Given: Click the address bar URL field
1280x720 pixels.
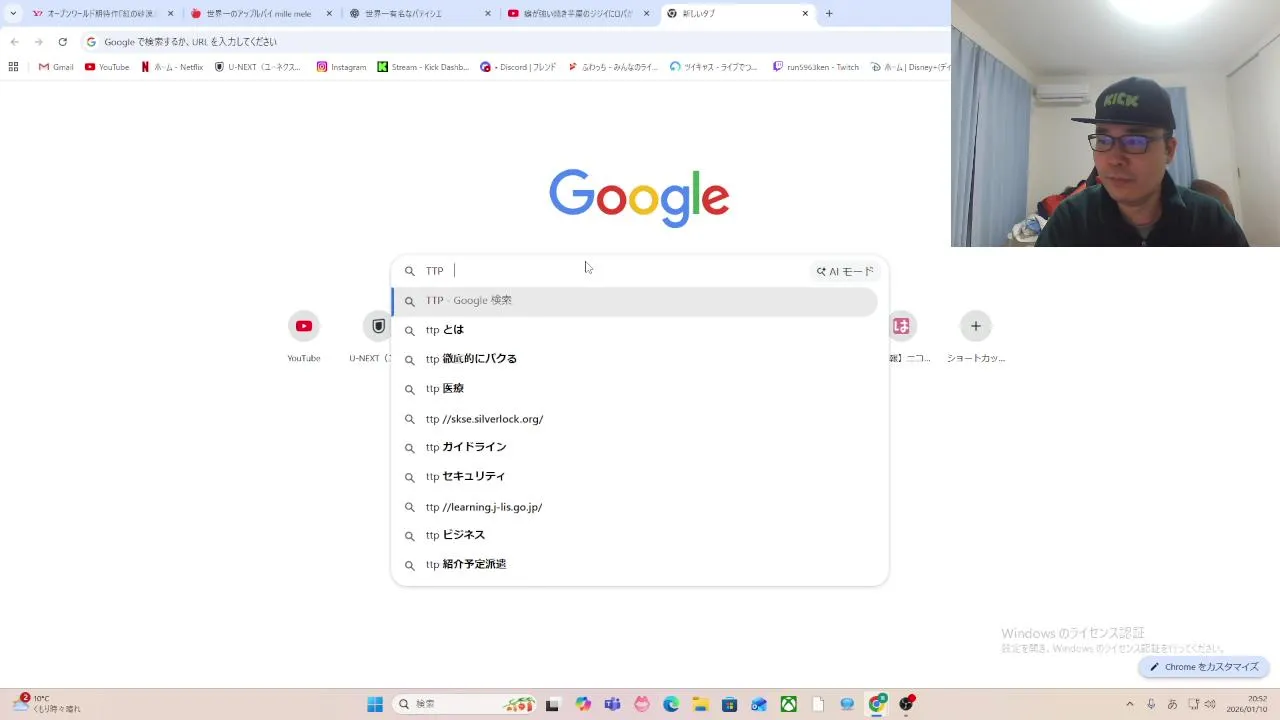Looking at the screenshot, I should pyautogui.click(x=515, y=42).
